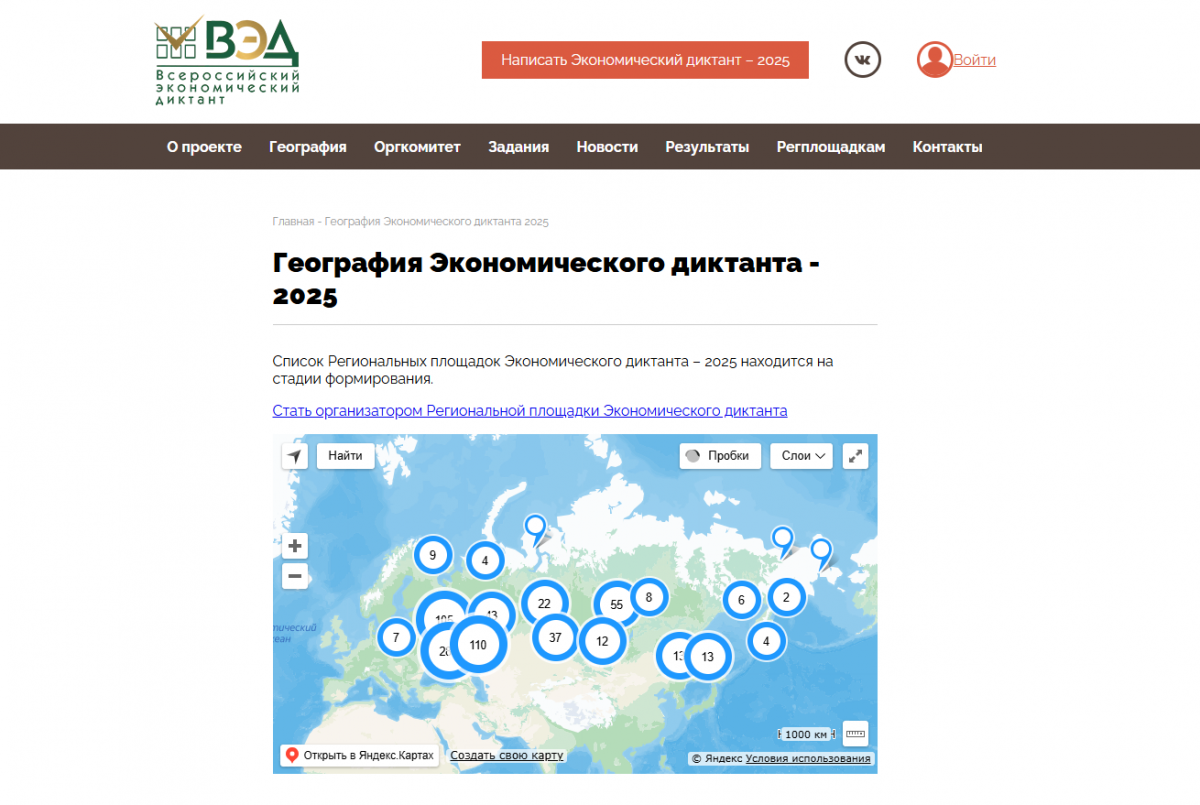Open the География menu item
Screen dimensions: 1200x805
tap(308, 147)
